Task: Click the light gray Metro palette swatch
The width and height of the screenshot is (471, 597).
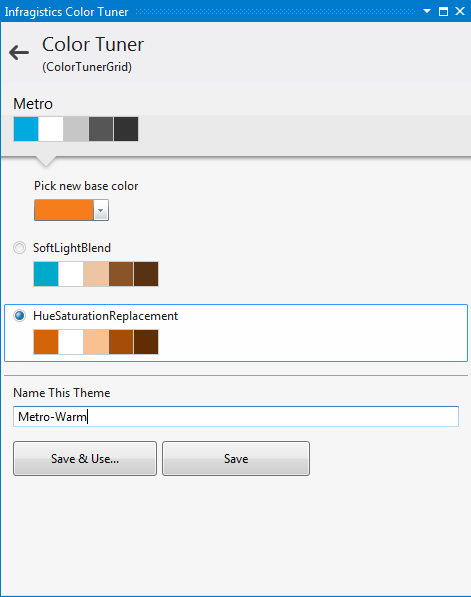Action: point(76,129)
